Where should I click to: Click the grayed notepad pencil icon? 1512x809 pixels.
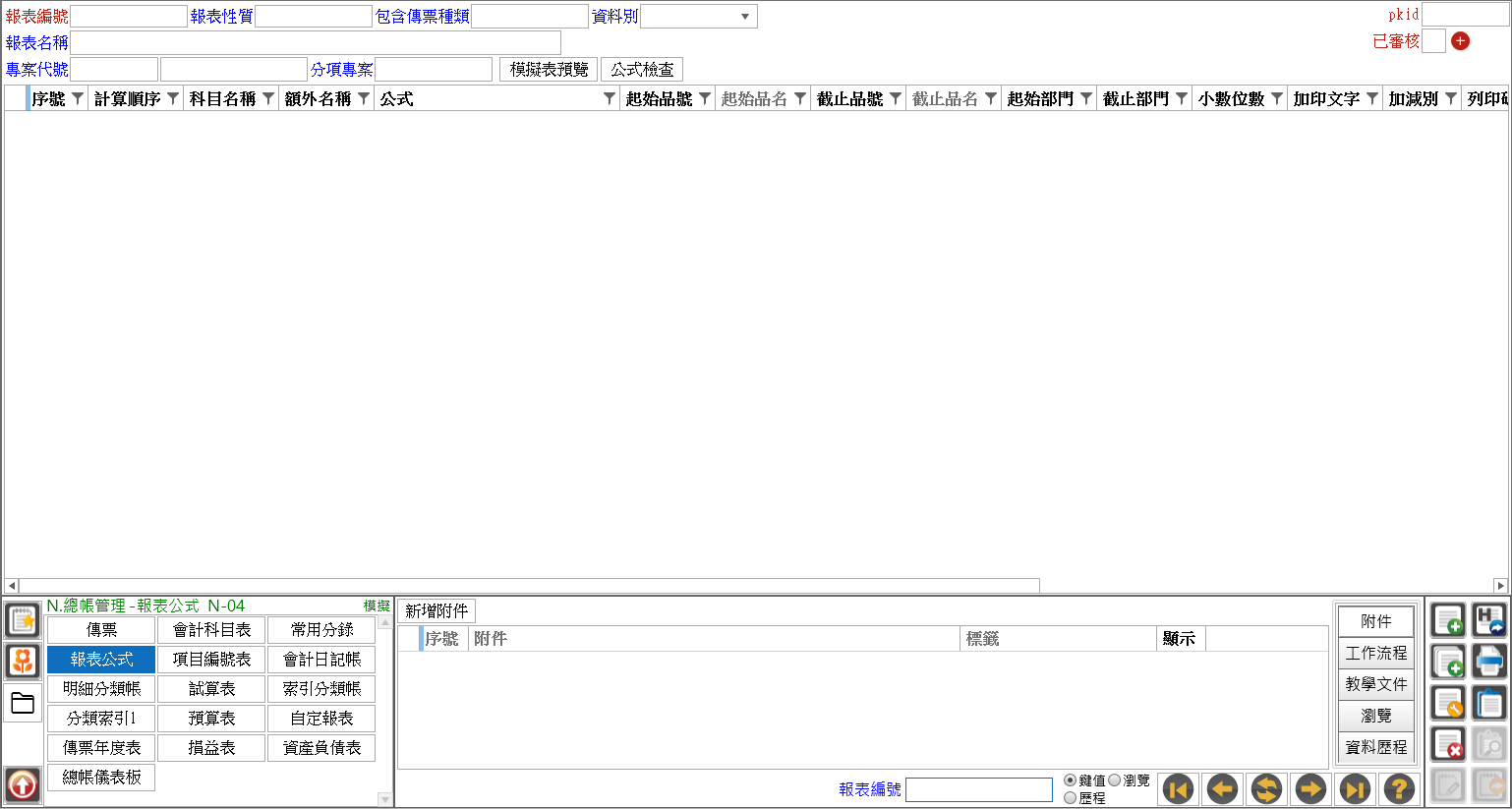pyautogui.click(x=1448, y=785)
